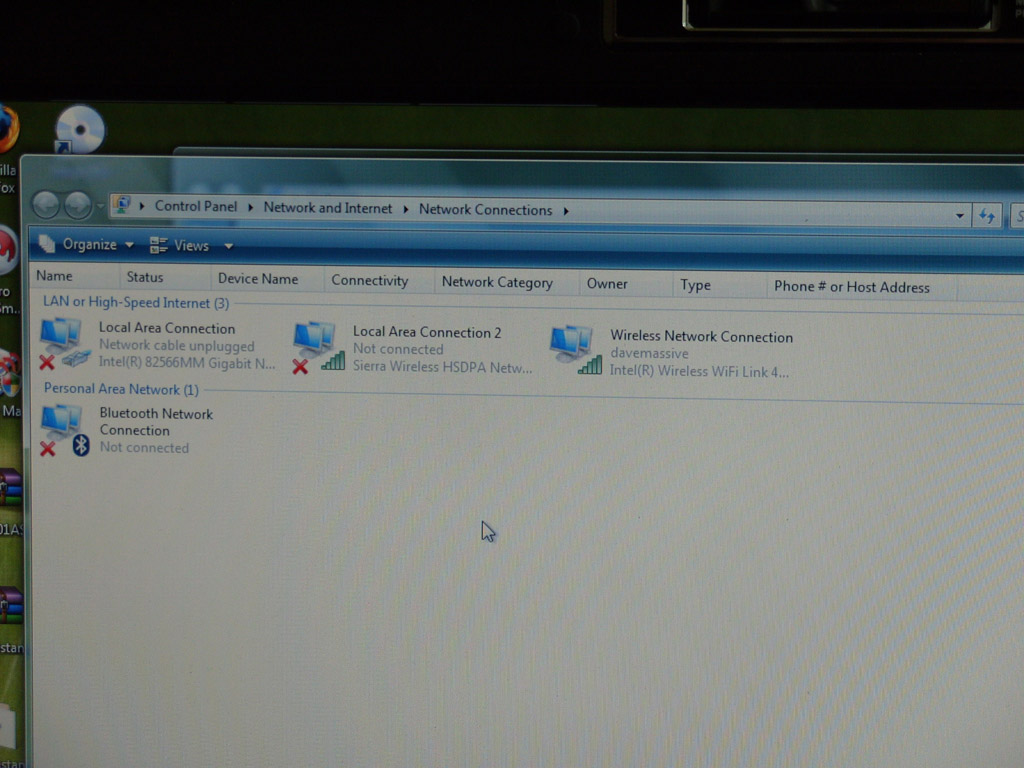
Task: Select the Wireless Network Connection icon
Action: tap(575, 350)
